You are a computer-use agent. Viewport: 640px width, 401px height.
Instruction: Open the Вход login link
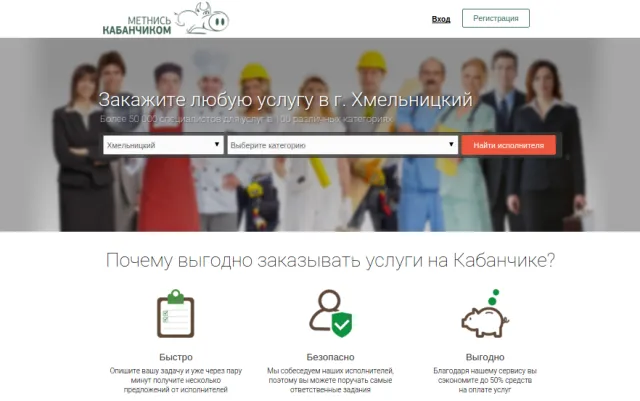(441, 19)
